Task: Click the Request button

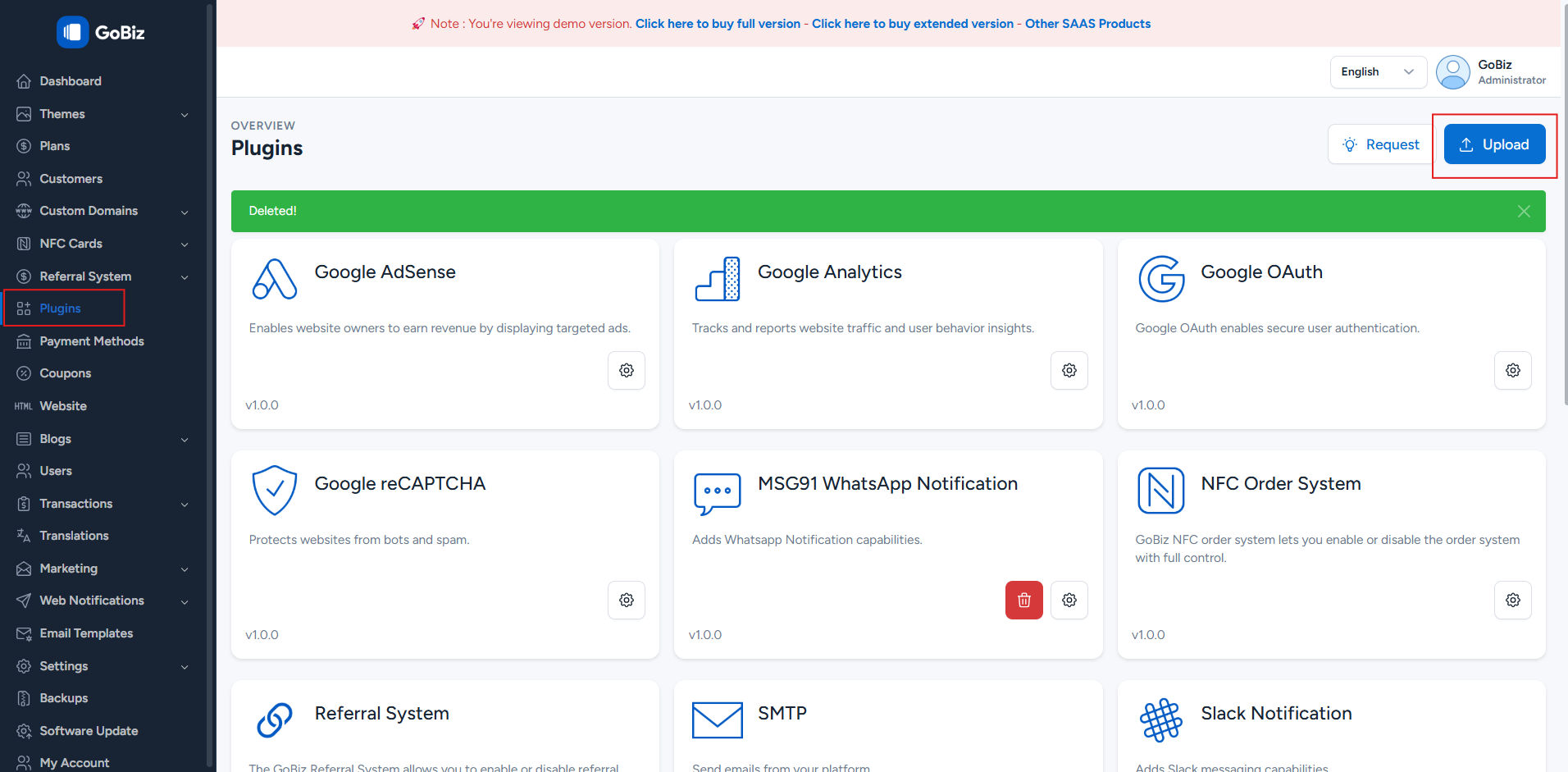Action: coord(1380,144)
